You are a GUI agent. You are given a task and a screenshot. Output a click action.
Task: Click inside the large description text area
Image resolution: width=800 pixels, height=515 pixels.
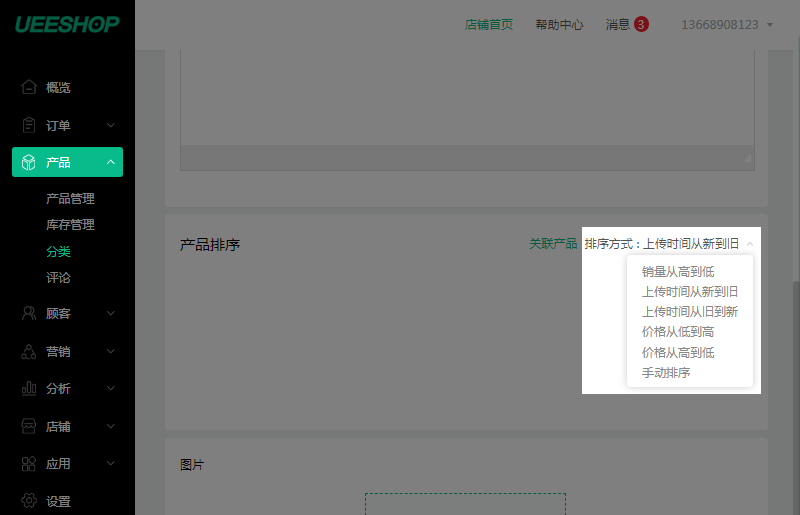coord(467,97)
